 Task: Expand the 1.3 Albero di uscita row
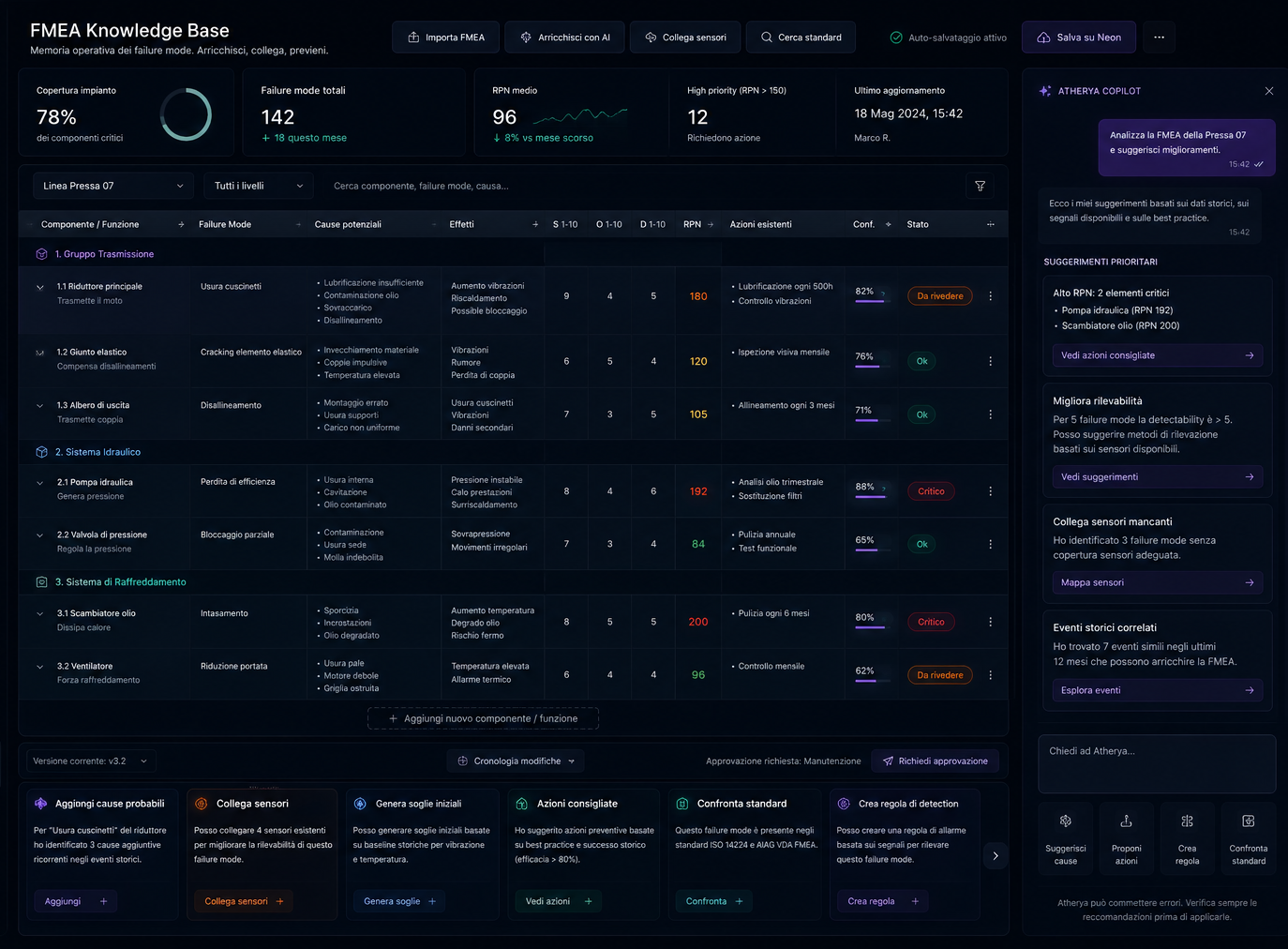coord(40,406)
